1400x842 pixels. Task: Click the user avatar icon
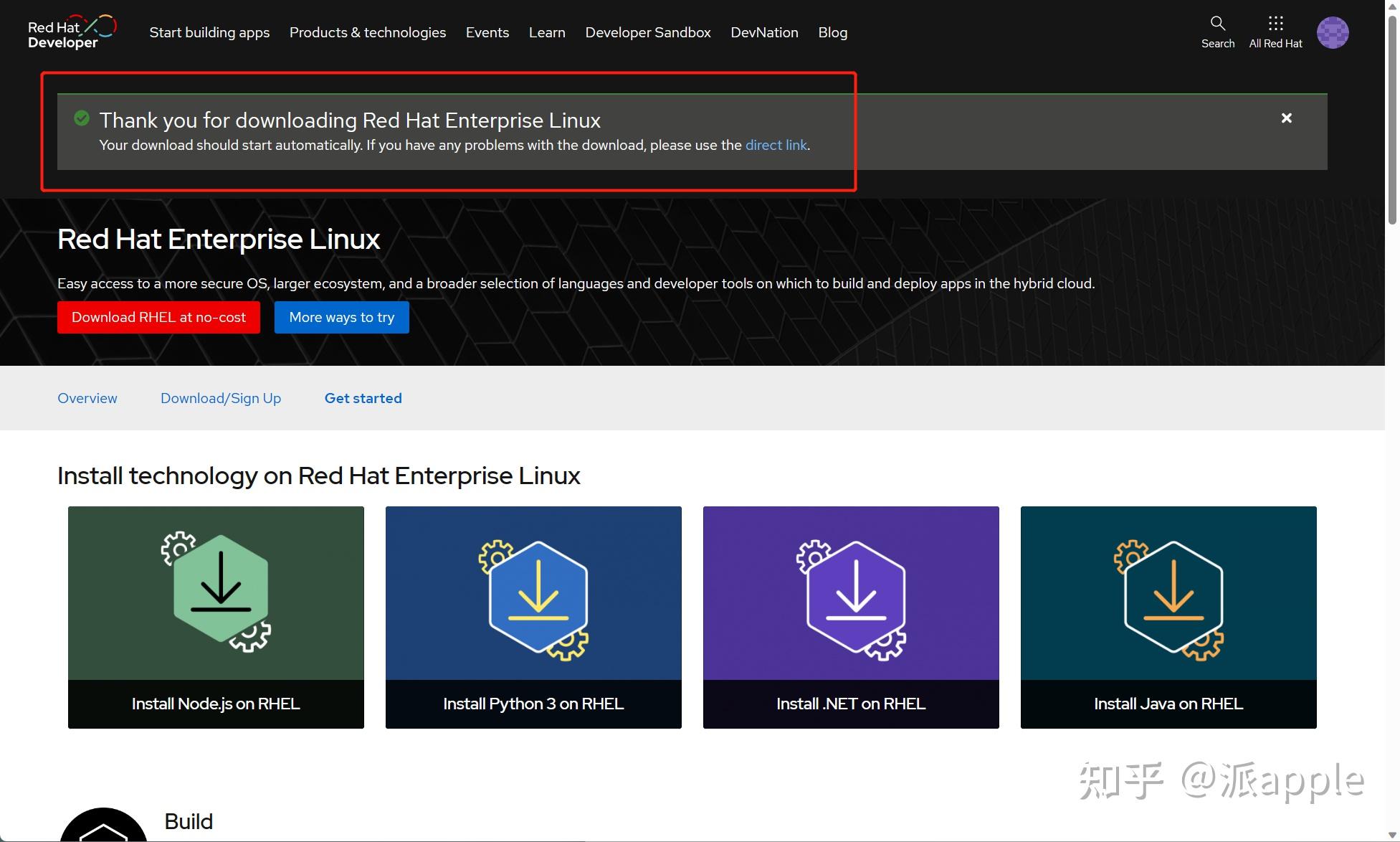tap(1333, 32)
